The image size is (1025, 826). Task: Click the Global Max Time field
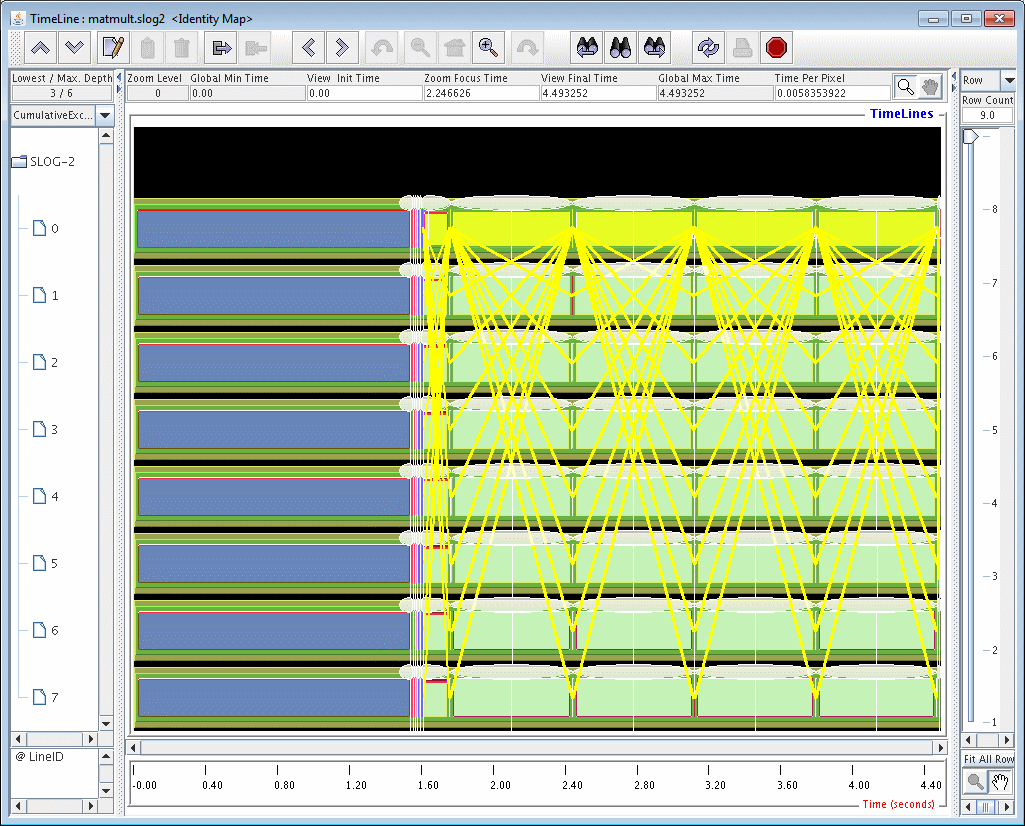tap(715, 93)
